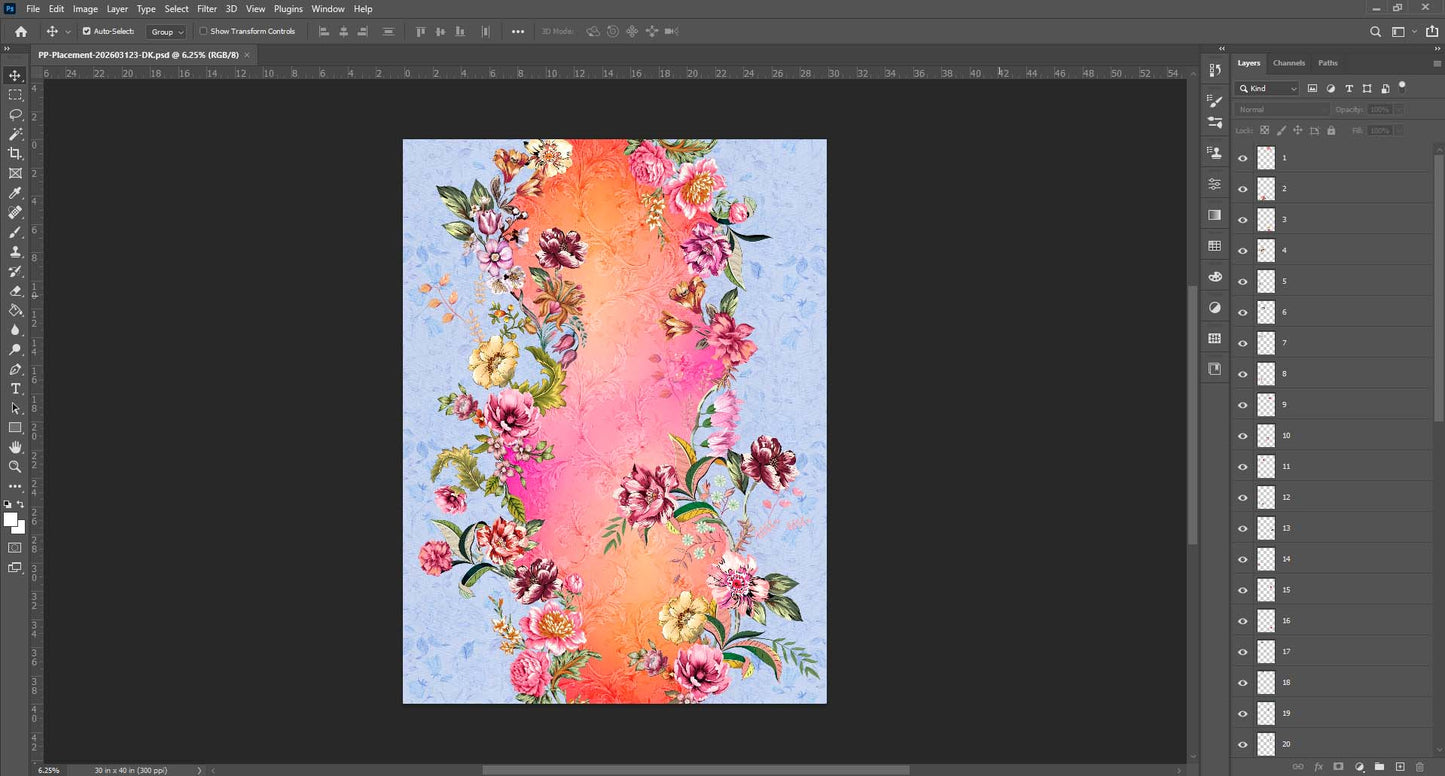Click the more align options ellipsis
The image size is (1445, 776).
point(518,32)
